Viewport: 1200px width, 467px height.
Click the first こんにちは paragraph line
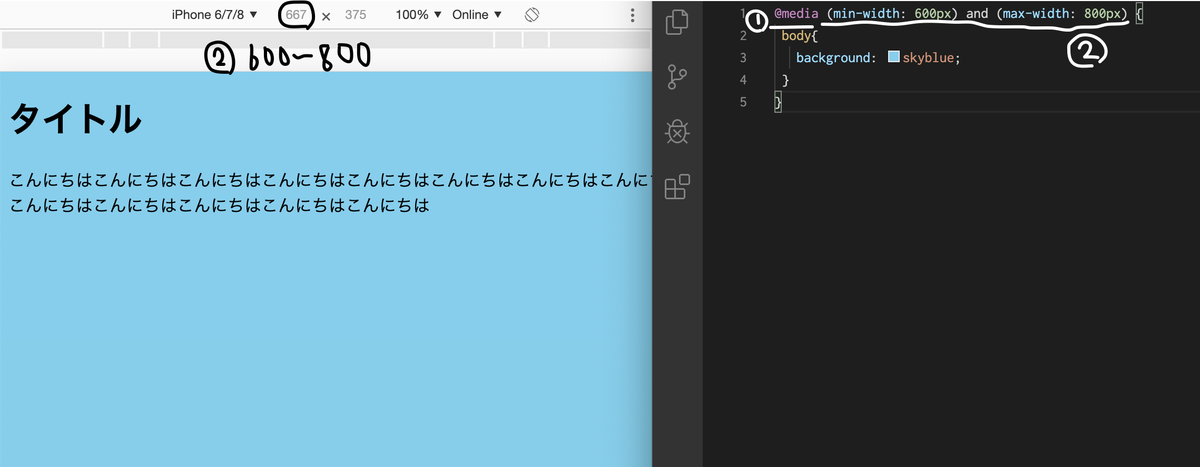(330, 181)
